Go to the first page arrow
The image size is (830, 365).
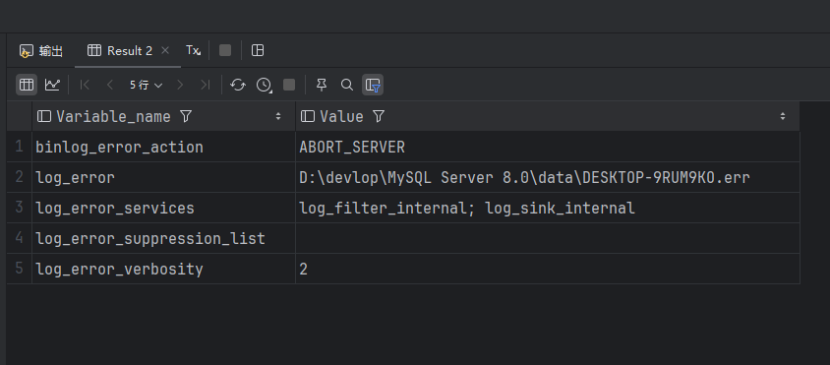coord(85,85)
